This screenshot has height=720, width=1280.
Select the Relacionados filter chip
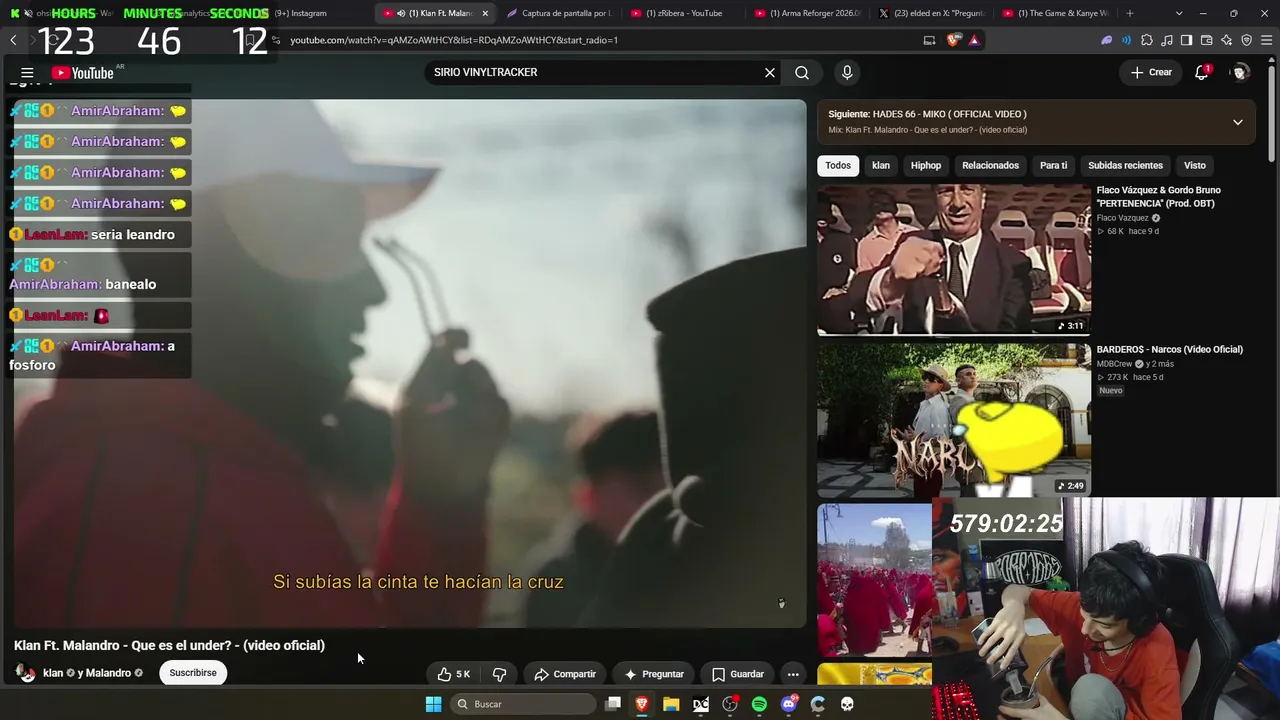pos(990,165)
